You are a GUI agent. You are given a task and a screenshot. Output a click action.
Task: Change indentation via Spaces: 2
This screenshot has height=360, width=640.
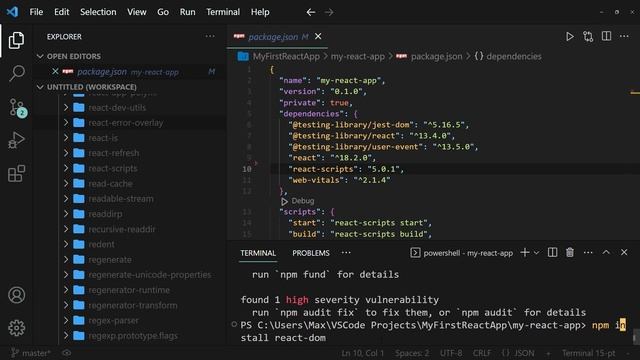tap(412, 353)
